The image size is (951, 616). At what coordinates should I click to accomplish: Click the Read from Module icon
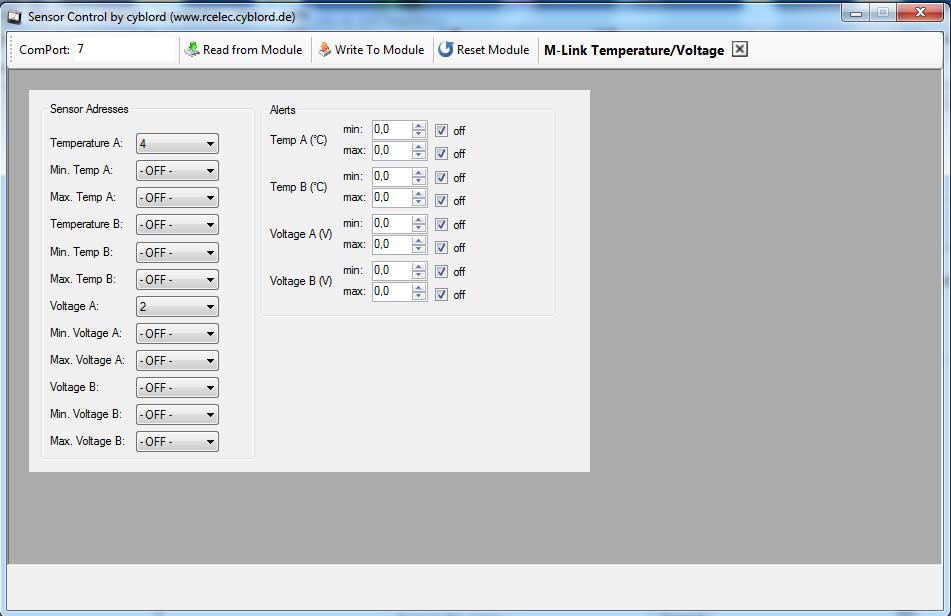192,50
